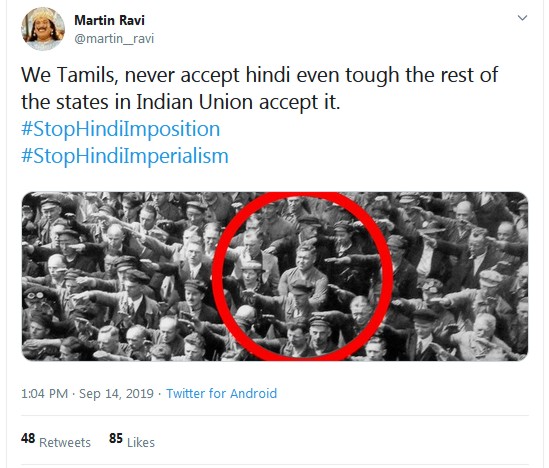Open the Twitter for Android source link
The width and height of the screenshot is (549, 468).
point(221,393)
